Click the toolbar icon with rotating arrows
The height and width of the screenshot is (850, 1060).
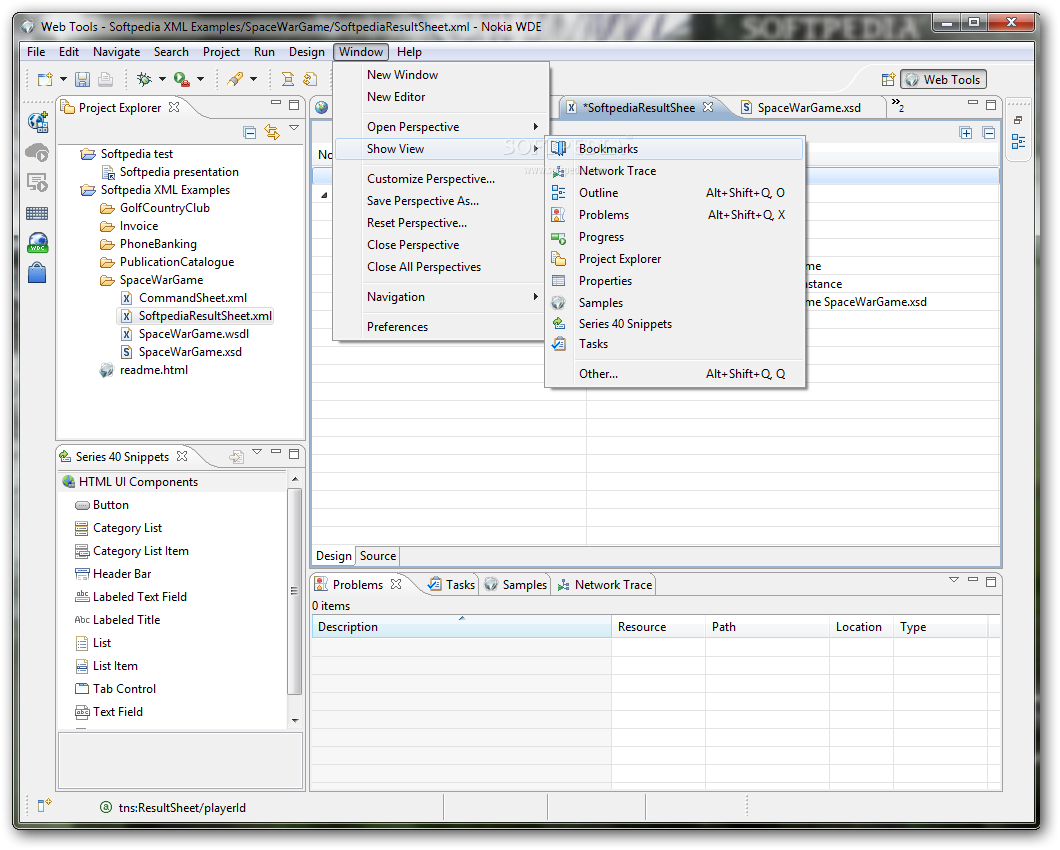pos(310,79)
